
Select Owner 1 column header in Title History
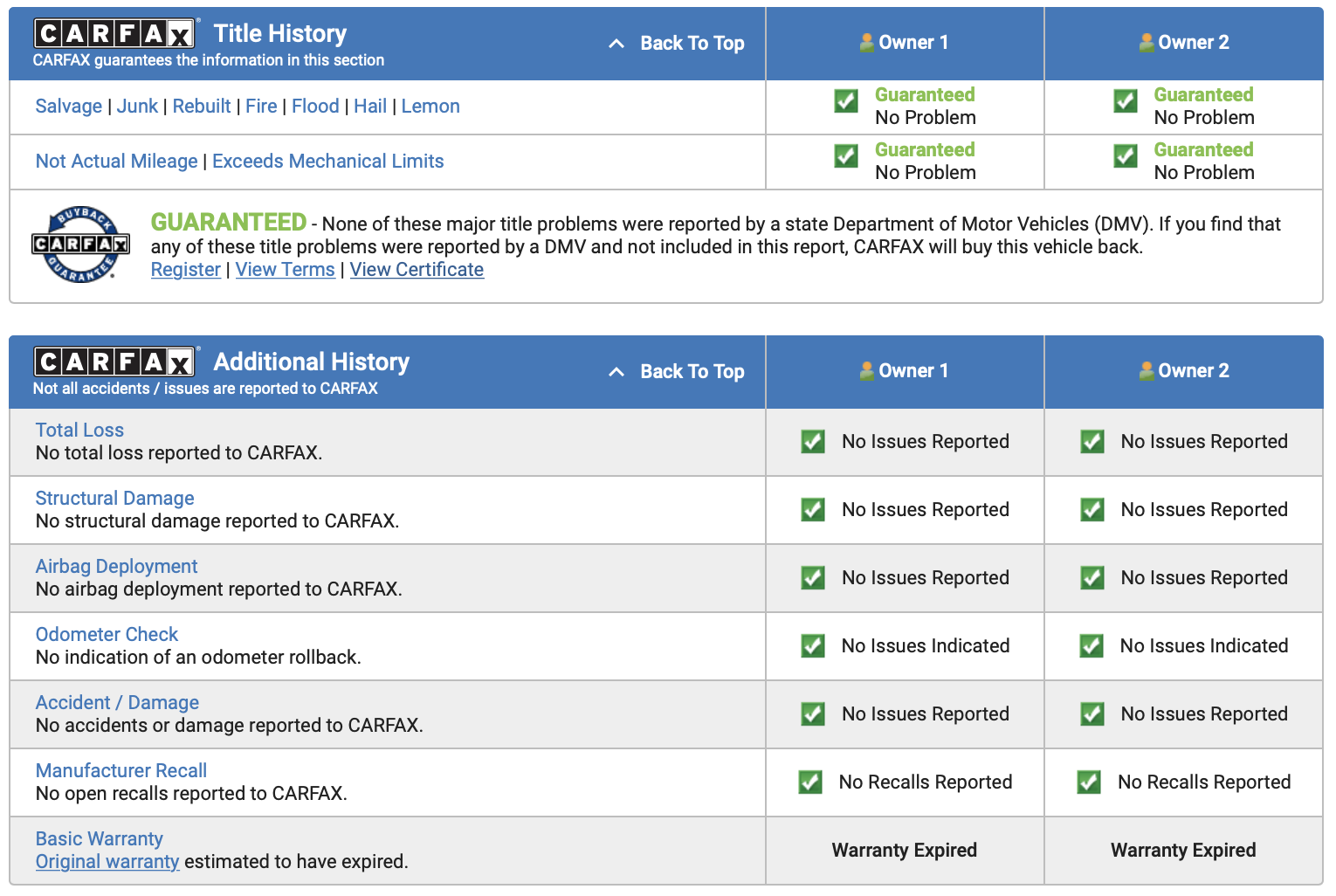(905, 42)
